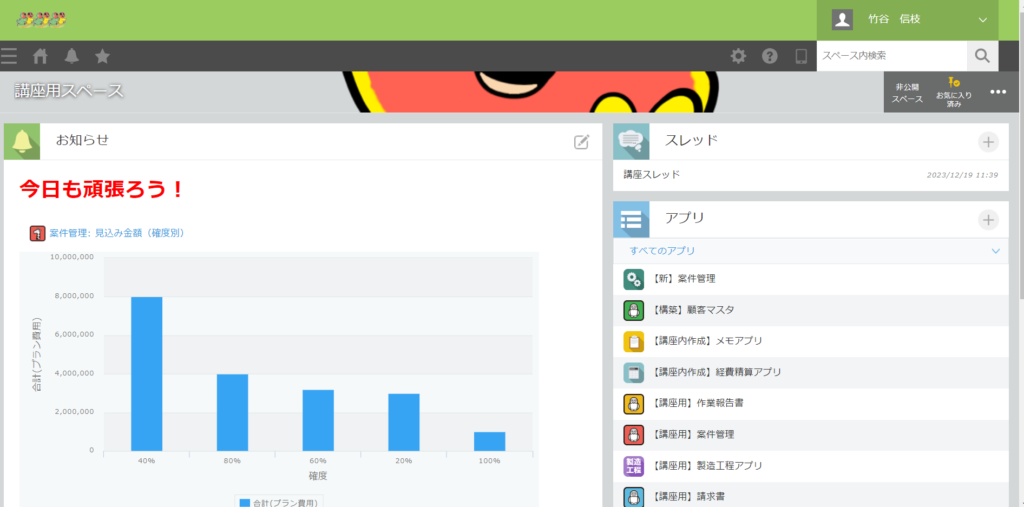Edit the お知らせ announcement with pencil icon
The image size is (1024, 507).
[x=581, y=142]
